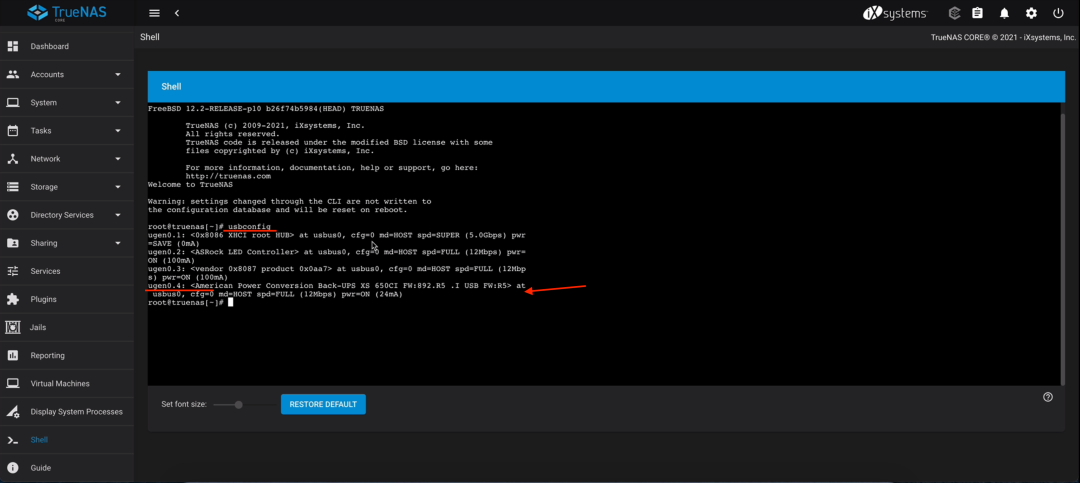Expand the Sharing menu arrow
Screen dimensions: 1080x483
(x=118, y=243)
